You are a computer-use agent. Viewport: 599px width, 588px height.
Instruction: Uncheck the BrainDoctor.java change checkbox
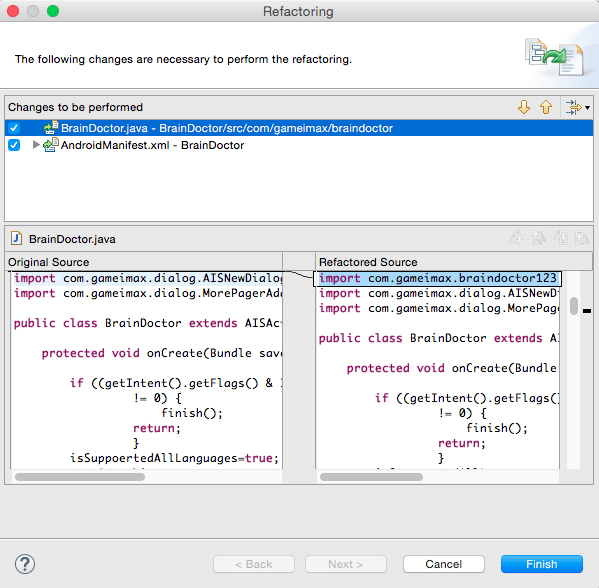14,128
